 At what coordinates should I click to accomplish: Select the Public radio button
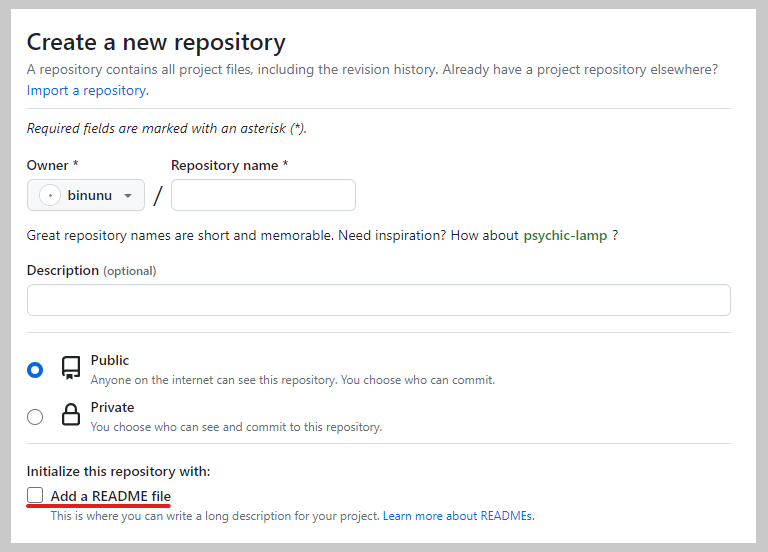[35, 370]
